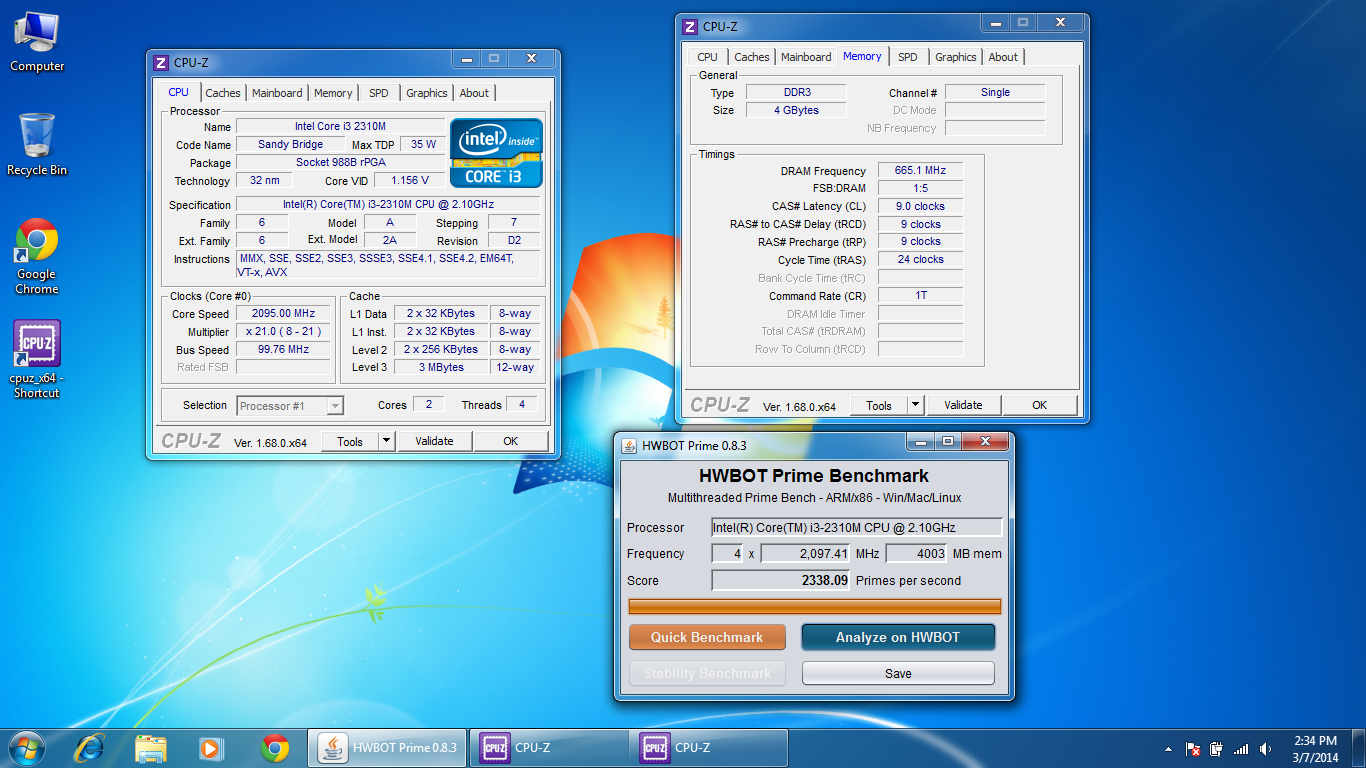
Task: Select Caches tab in left CPU-Z window
Action: [223, 93]
